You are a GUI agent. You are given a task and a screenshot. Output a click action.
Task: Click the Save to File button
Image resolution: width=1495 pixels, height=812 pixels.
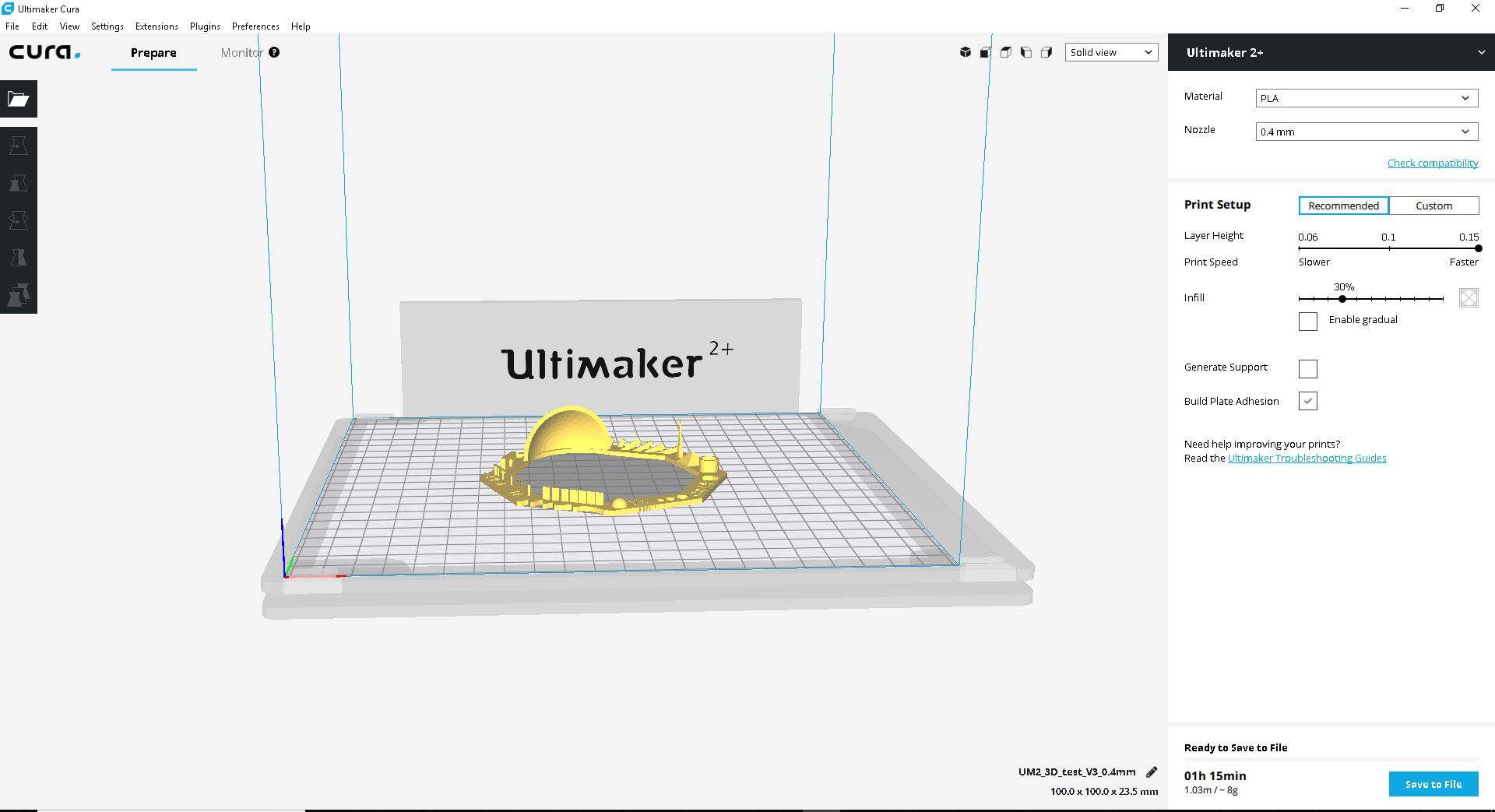click(1433, 784)
